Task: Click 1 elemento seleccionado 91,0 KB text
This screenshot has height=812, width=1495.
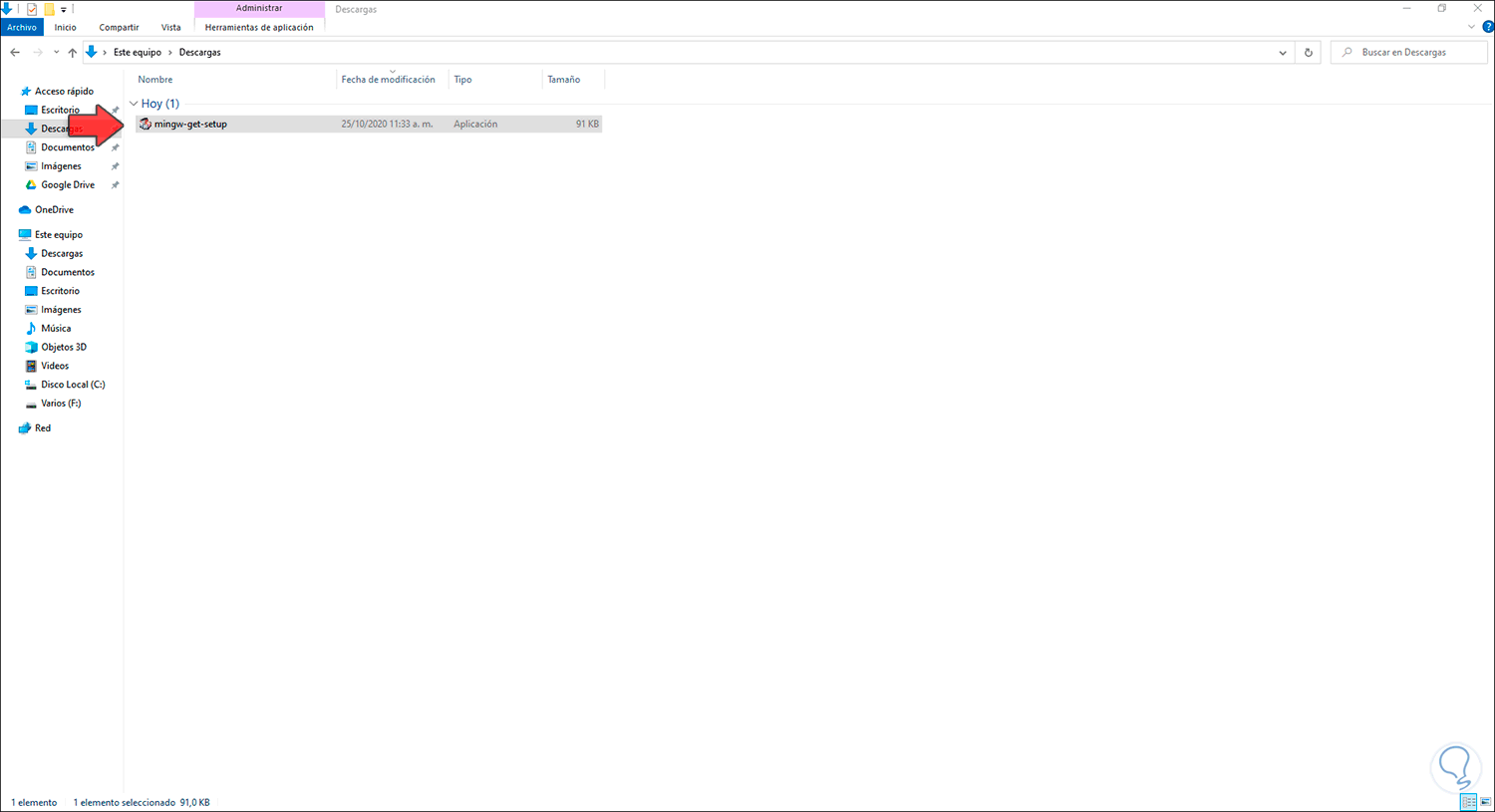Action: point(142,803)
